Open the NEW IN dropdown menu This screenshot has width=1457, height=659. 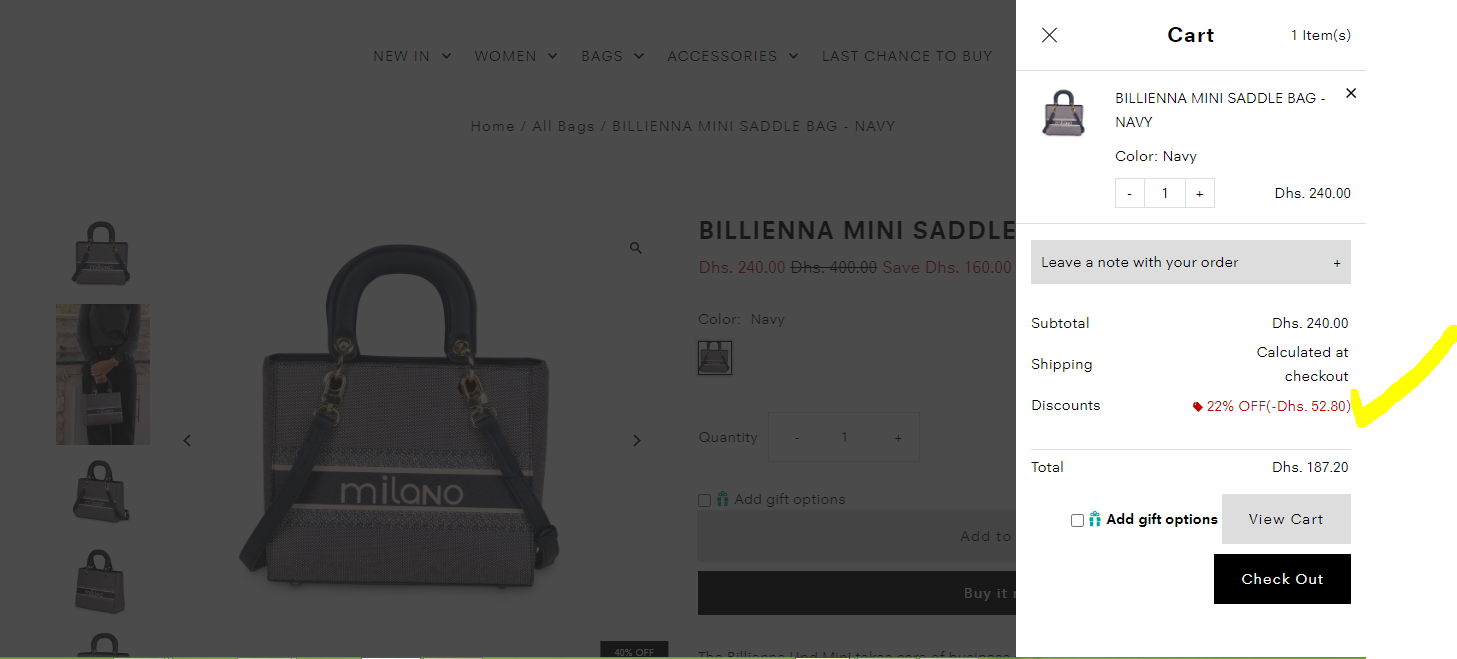click(x=412, y=56)
